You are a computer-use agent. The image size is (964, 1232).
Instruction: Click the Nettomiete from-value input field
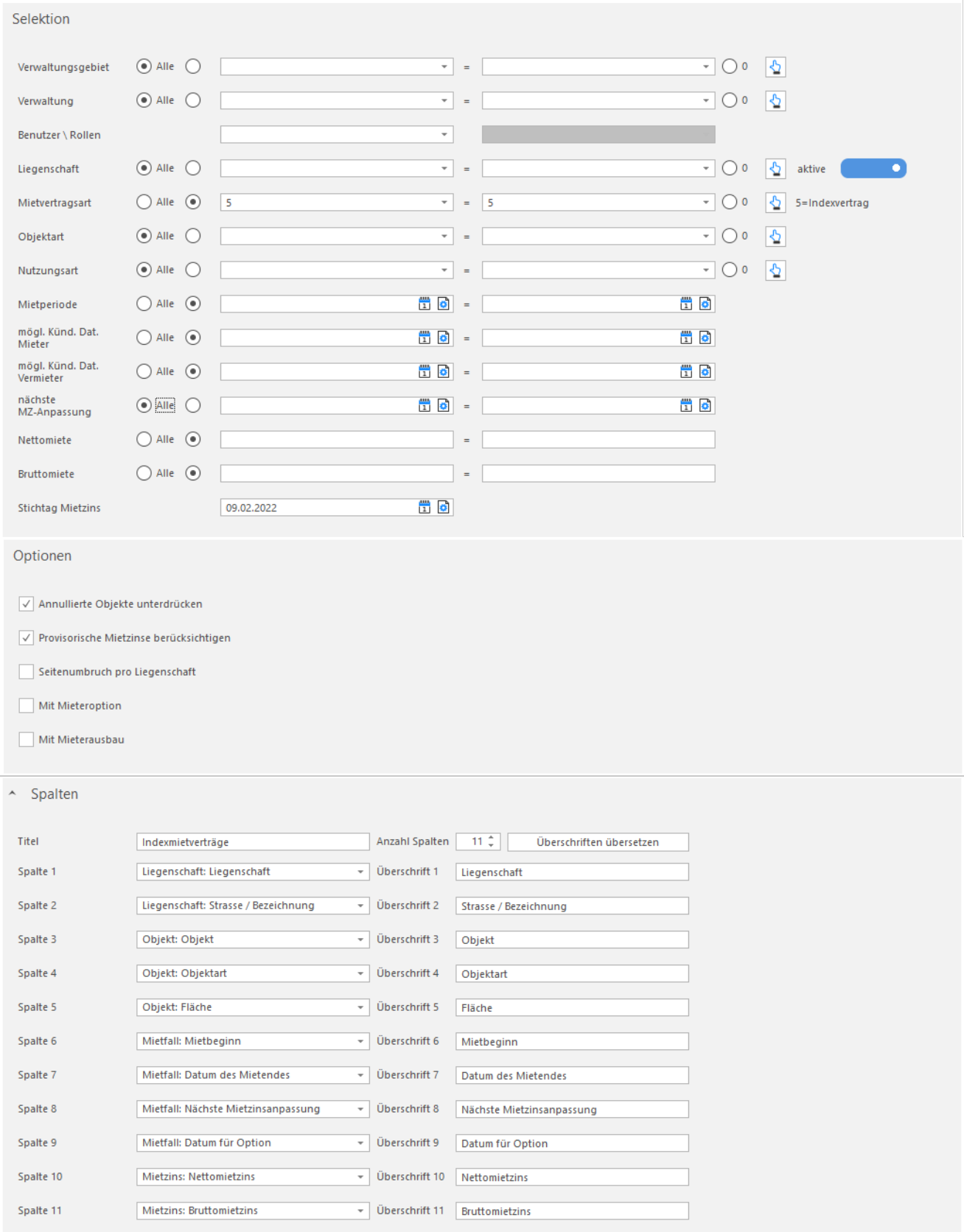click(337, 440)
